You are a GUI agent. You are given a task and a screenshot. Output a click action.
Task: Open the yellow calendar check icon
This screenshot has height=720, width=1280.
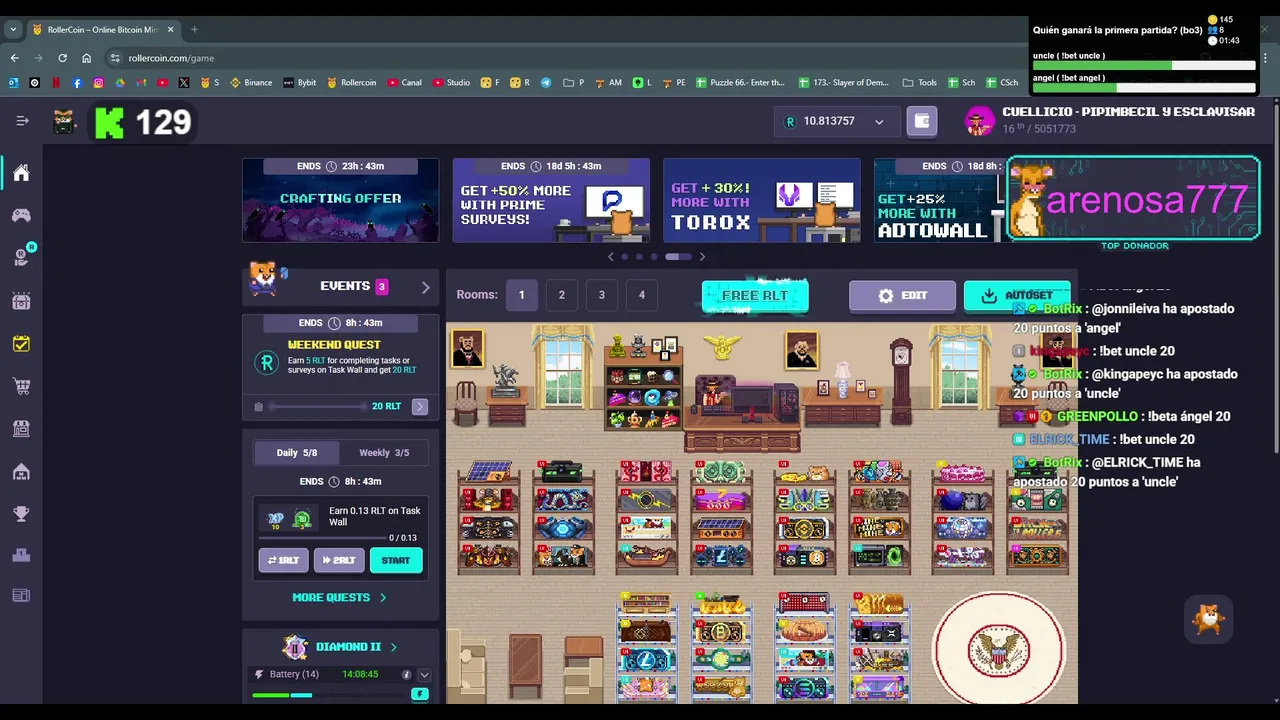pyautogui.click(x=21, y=343)
